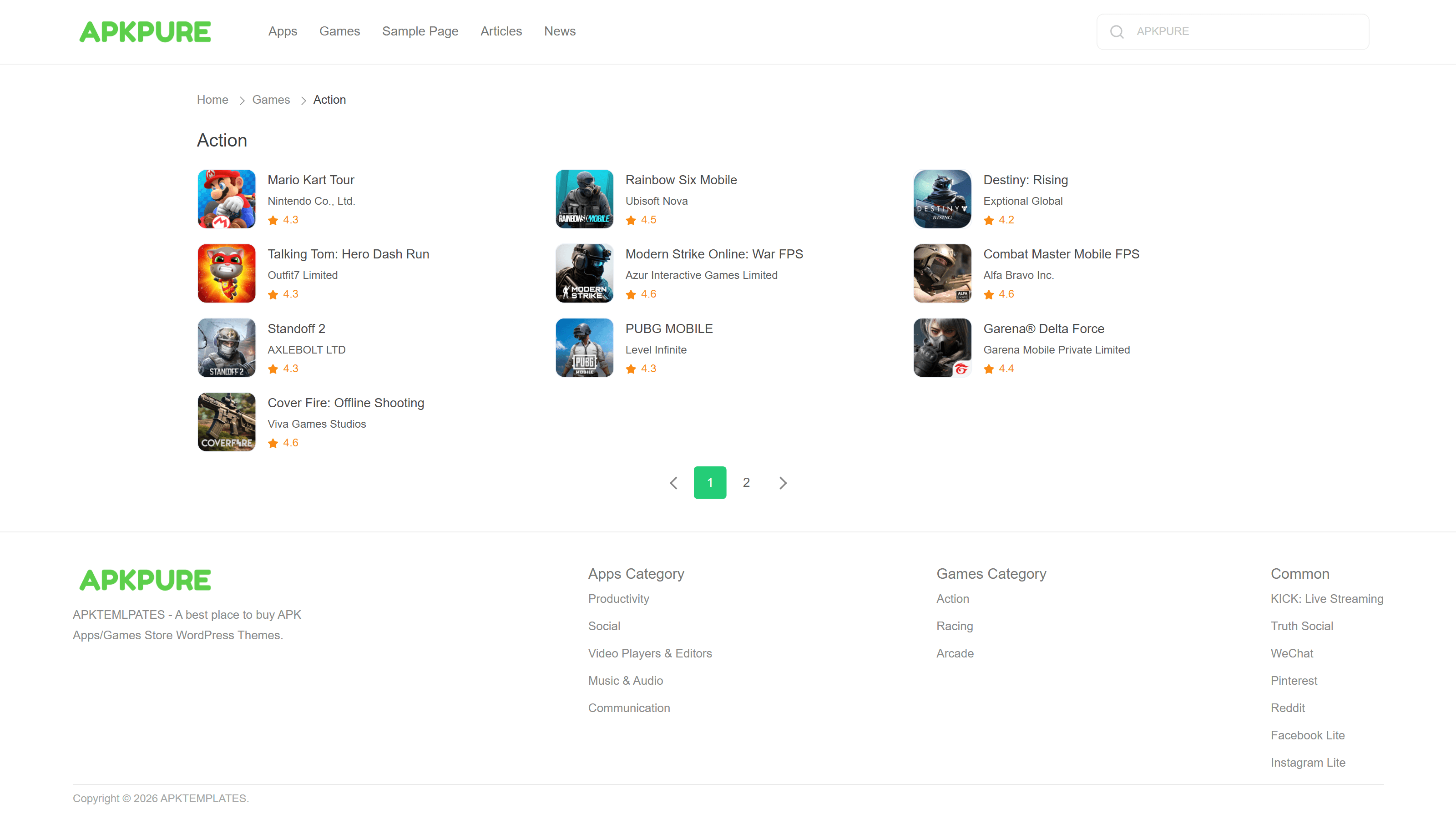Screen dimensions: 1456x819
Task: Open Combat Master Mobile FPS title link
Action: [x=1061, y=254]
